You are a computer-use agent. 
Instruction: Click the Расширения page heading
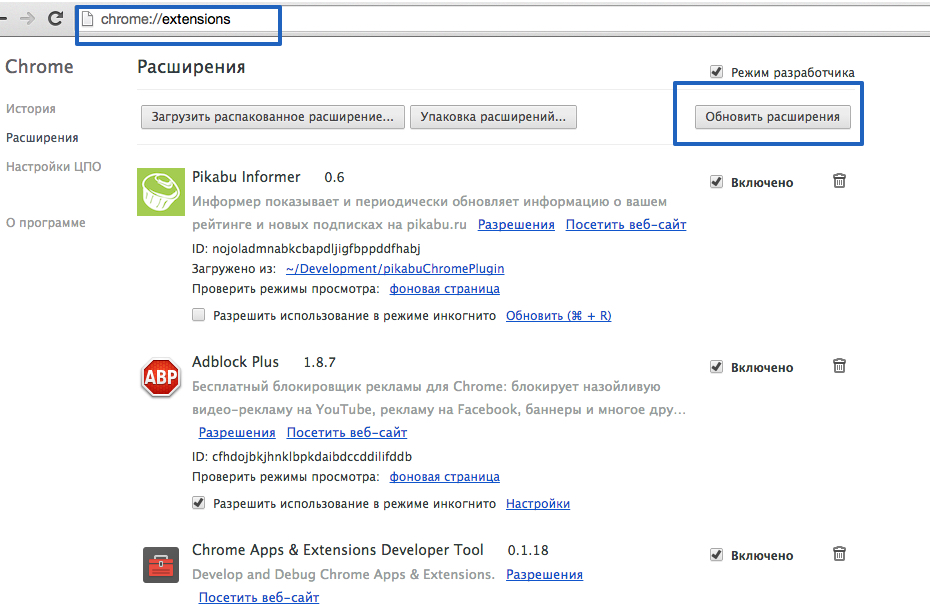tap(191, 66)
